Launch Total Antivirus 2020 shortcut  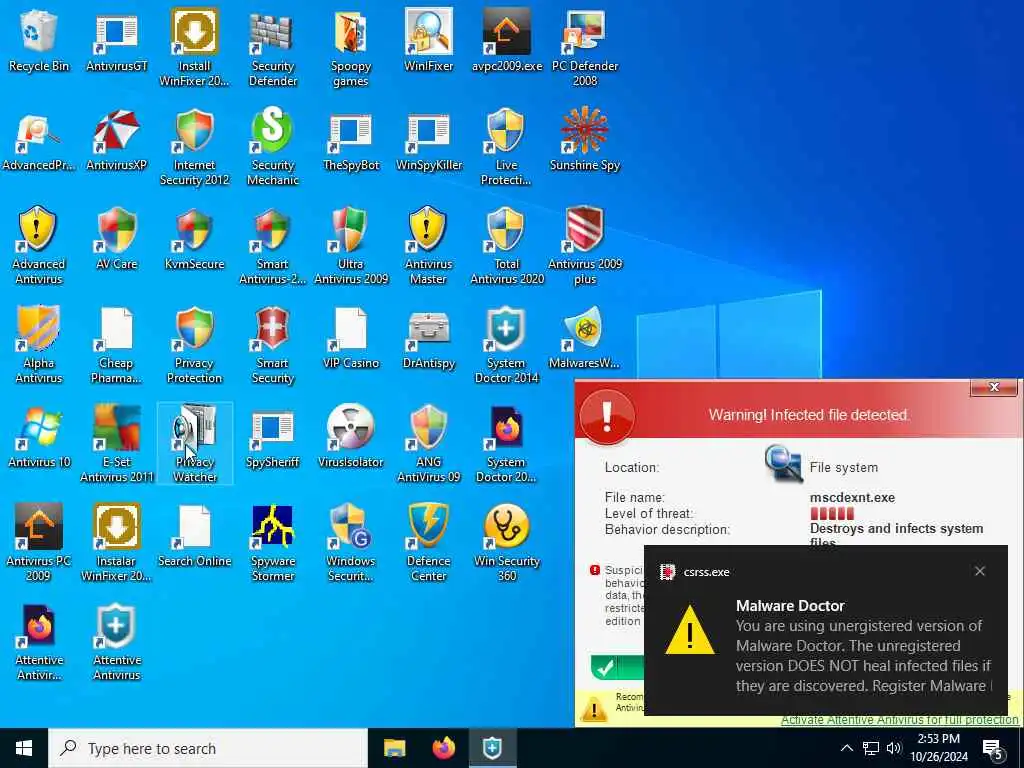point(507,246)
